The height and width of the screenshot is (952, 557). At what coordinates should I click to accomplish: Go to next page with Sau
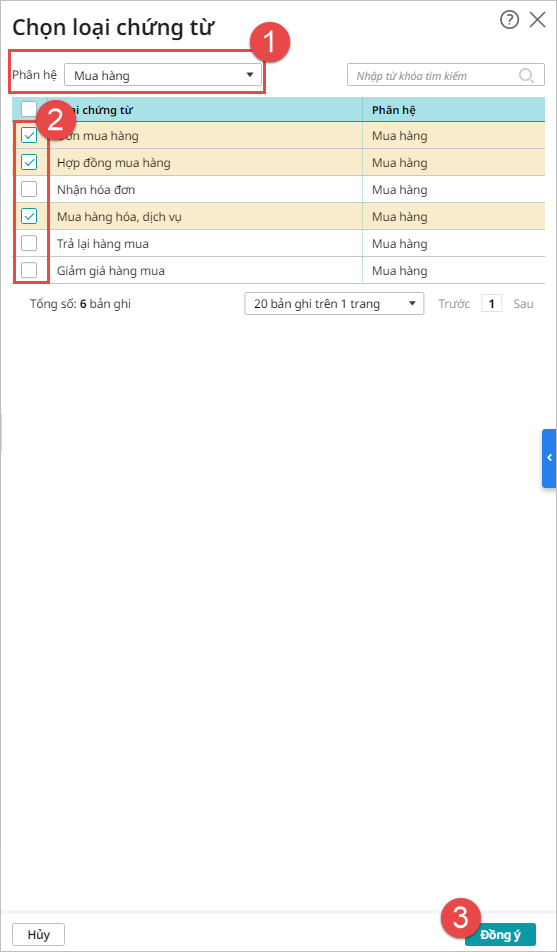pos(523,304)
